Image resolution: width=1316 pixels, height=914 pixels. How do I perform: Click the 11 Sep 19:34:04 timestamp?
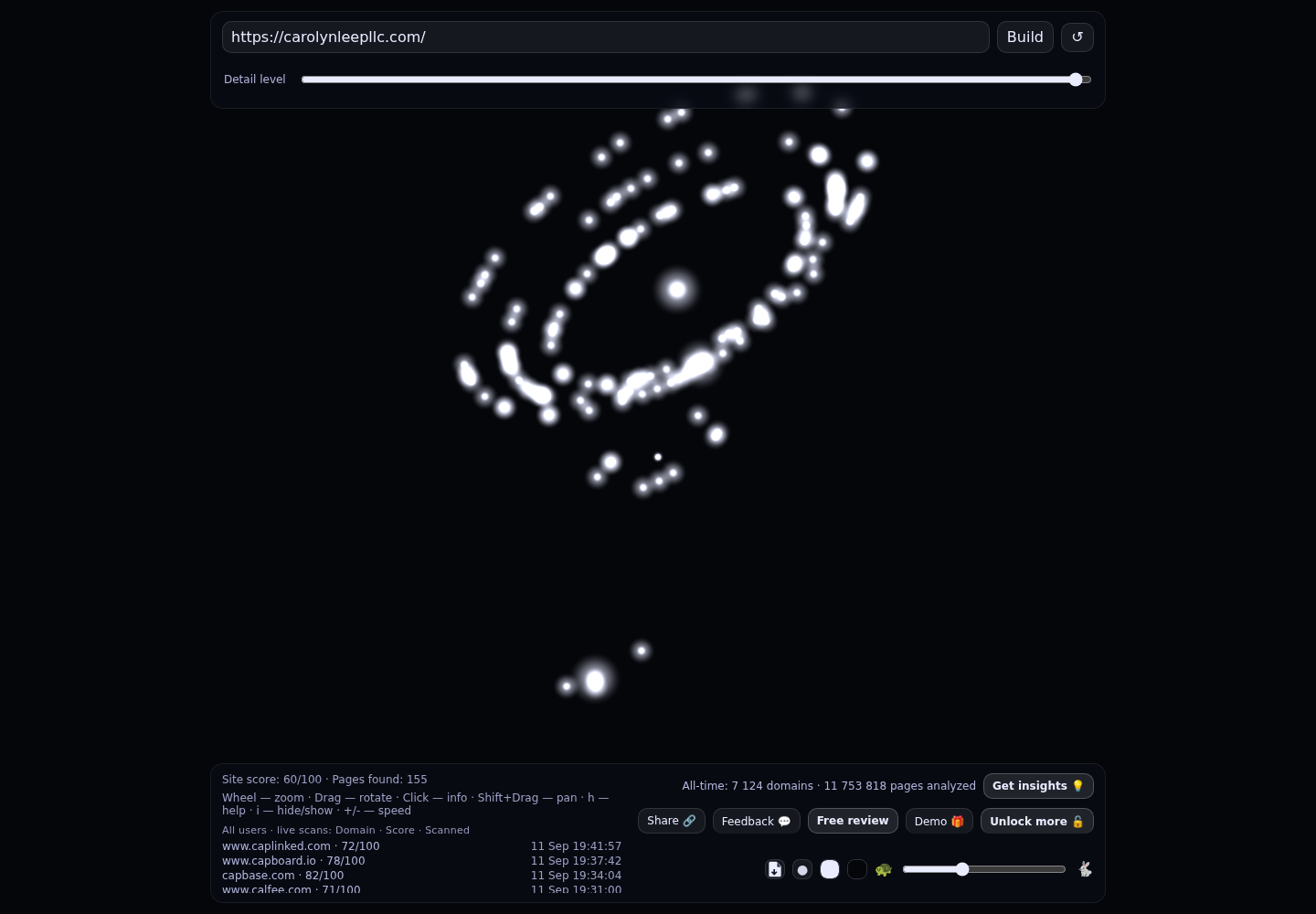pyautogui.click(x=576, y=876)
